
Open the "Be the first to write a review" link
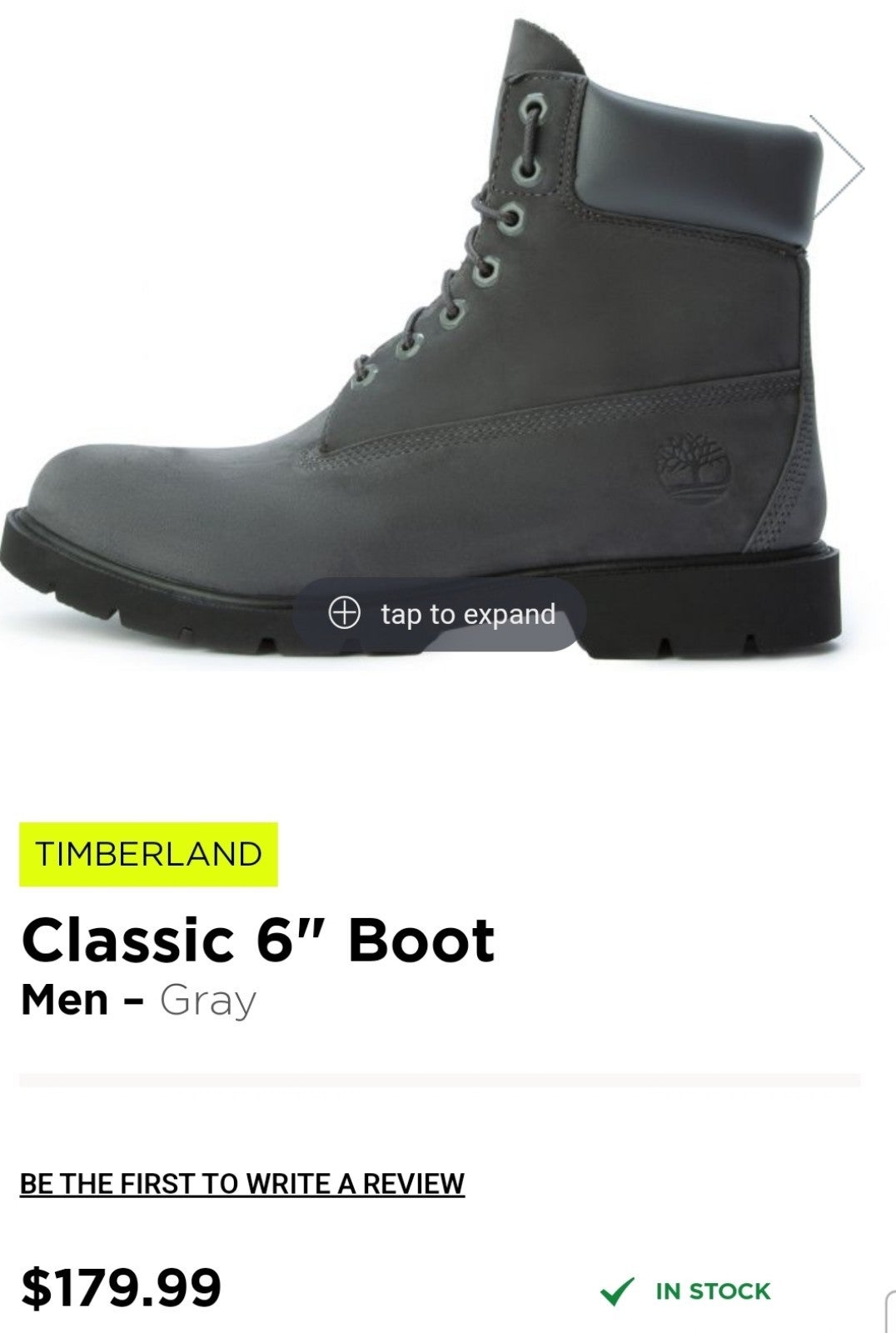click(242, 1183)
